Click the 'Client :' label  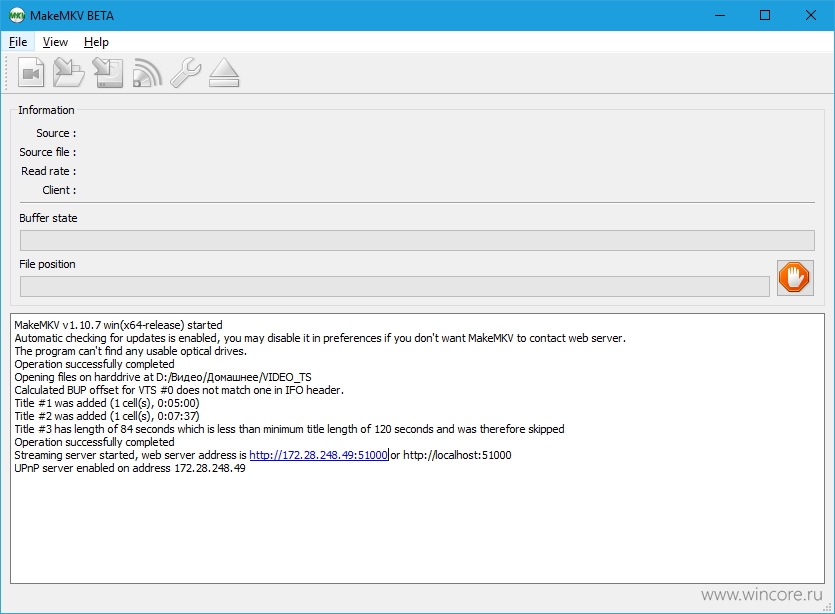59,190
